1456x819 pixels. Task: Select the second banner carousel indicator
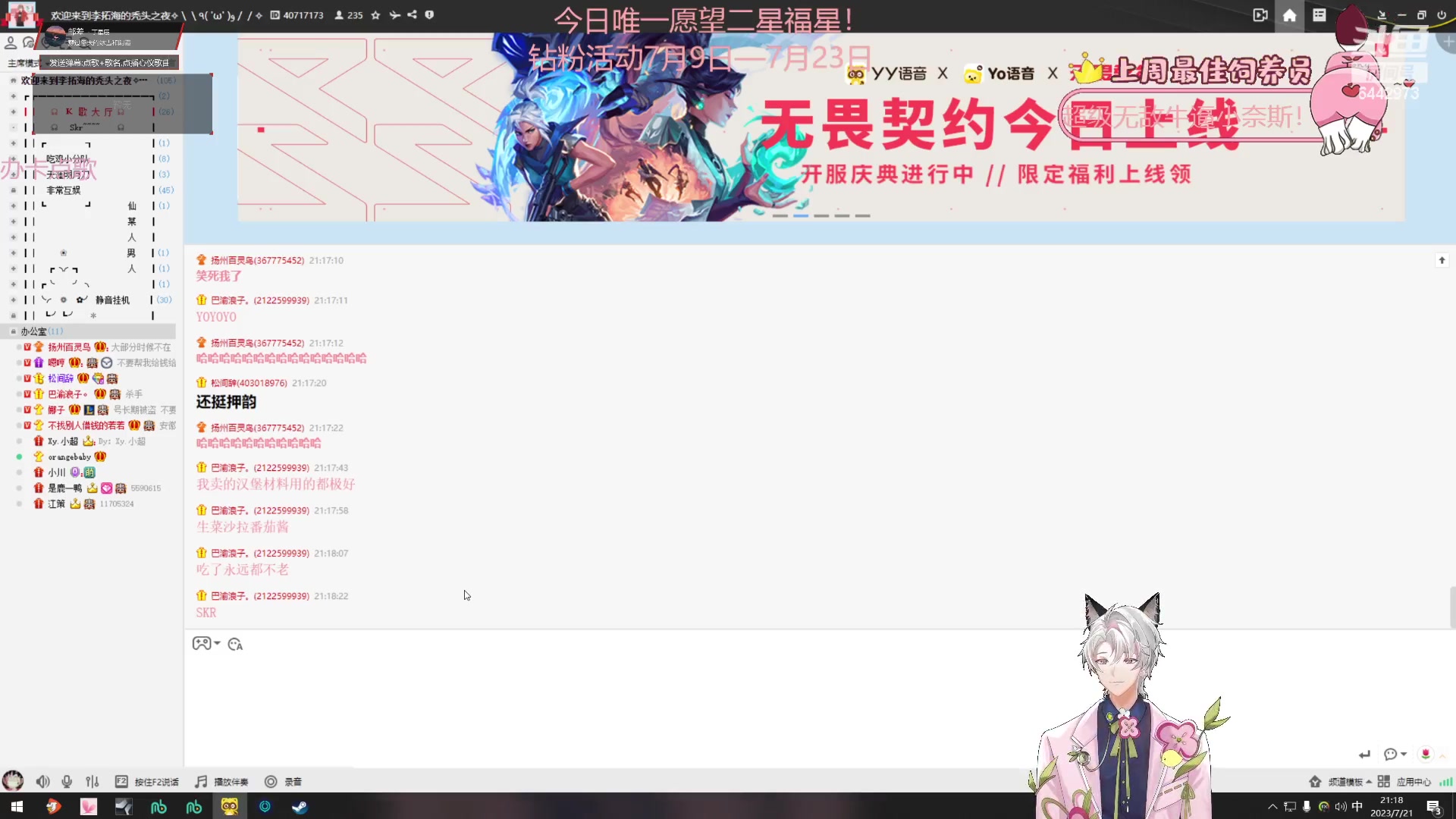pyautogui.click(x=801, y=216)
